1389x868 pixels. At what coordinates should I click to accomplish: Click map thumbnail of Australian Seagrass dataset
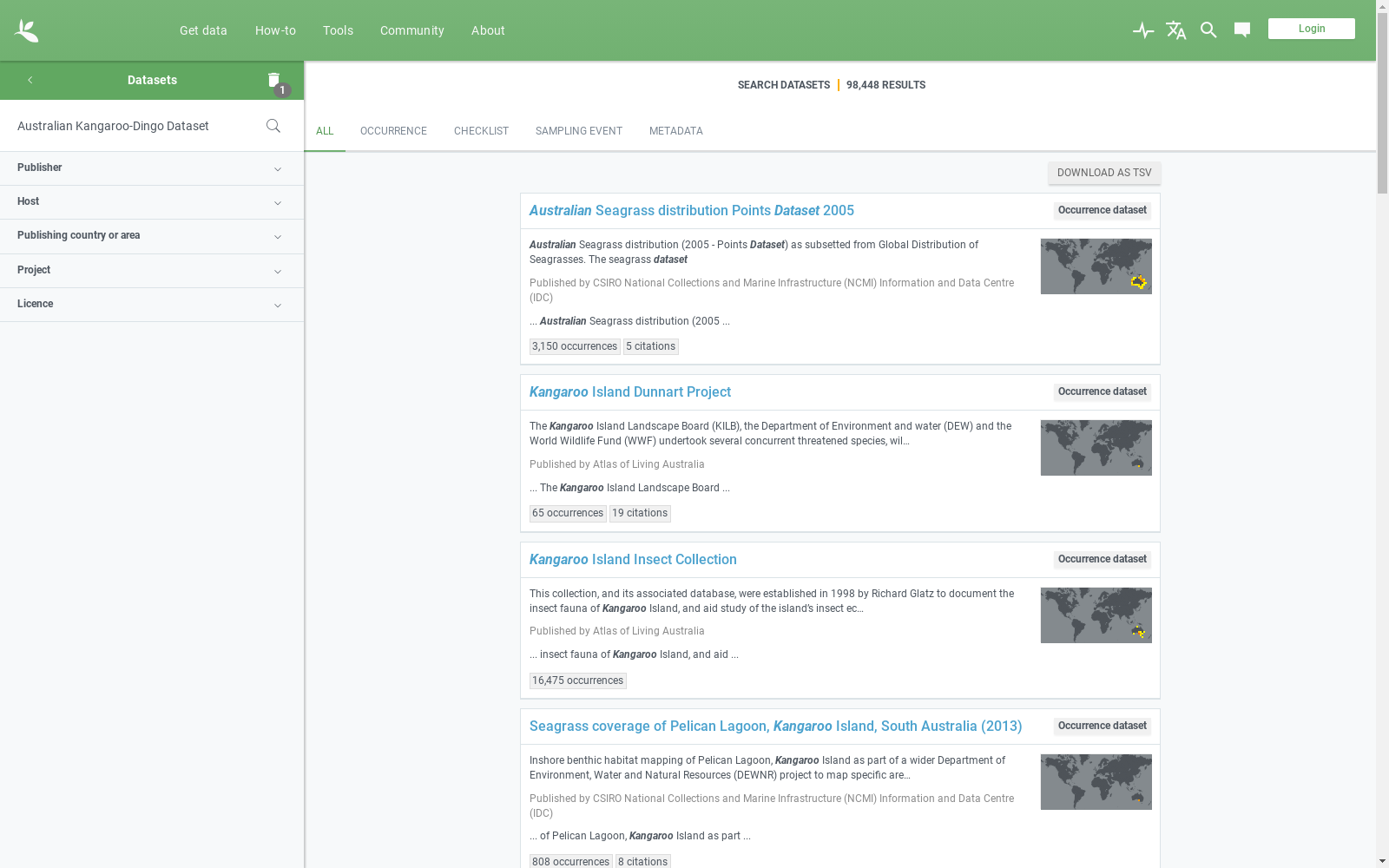[1096, 266]
